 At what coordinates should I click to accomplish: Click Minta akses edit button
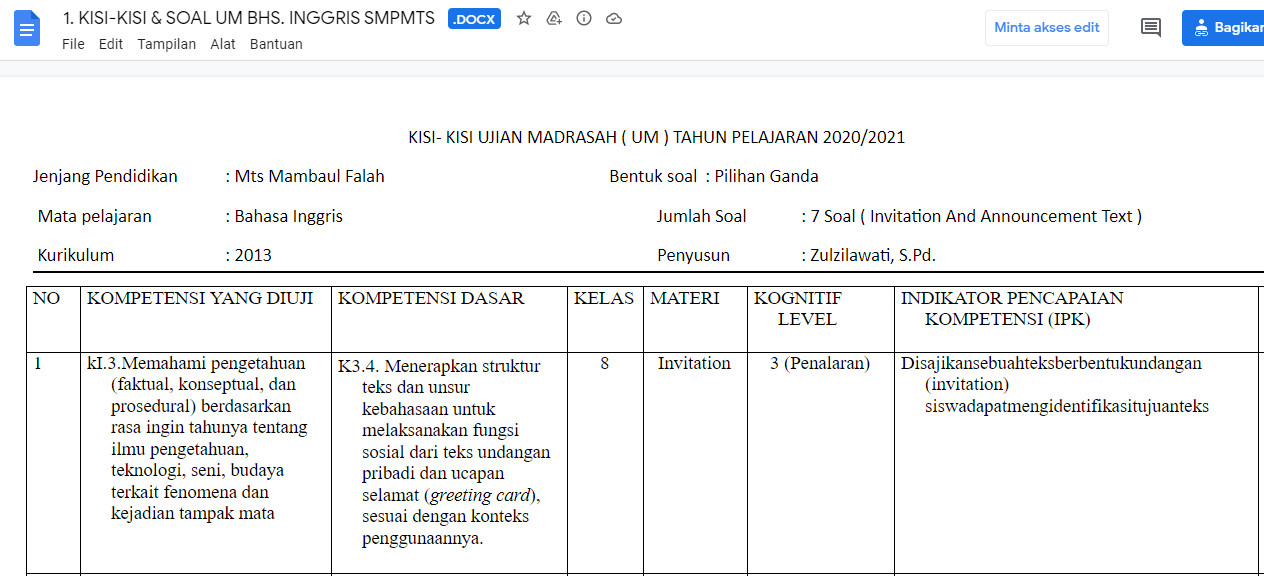click(1047, 28)
